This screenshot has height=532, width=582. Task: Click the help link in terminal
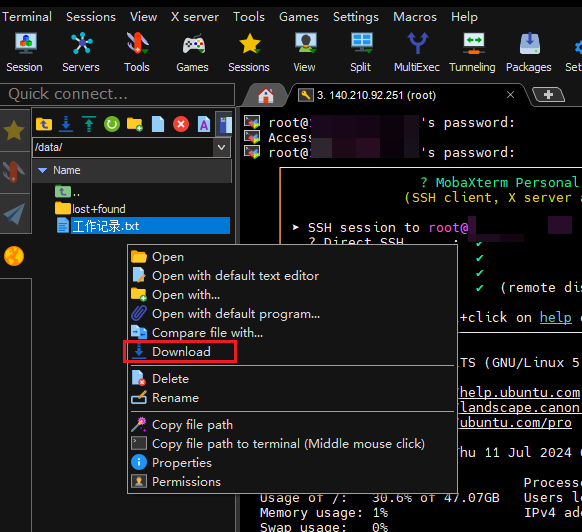555,317
